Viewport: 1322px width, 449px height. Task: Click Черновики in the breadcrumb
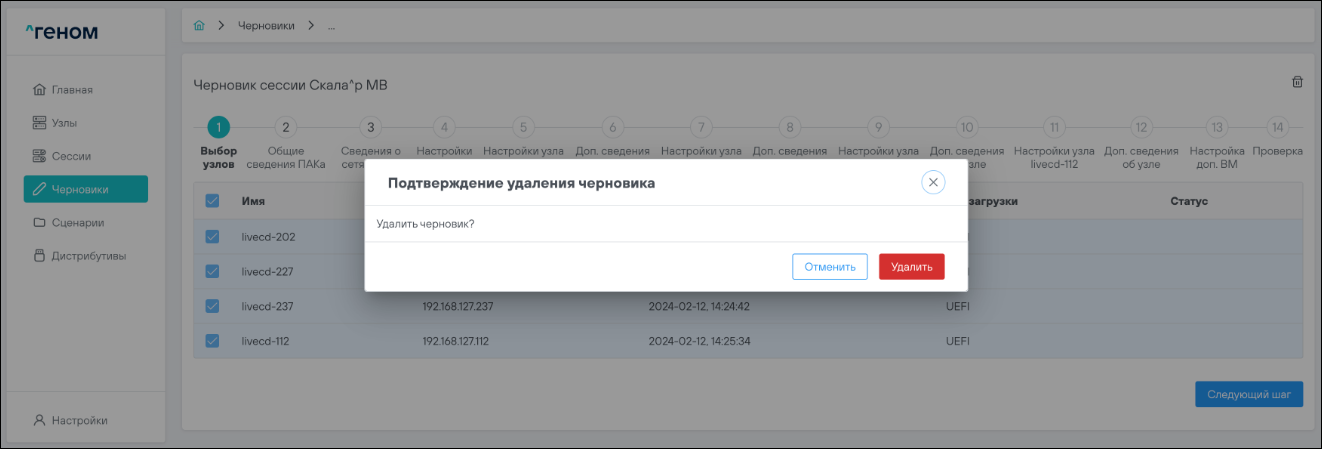[266, 25]
